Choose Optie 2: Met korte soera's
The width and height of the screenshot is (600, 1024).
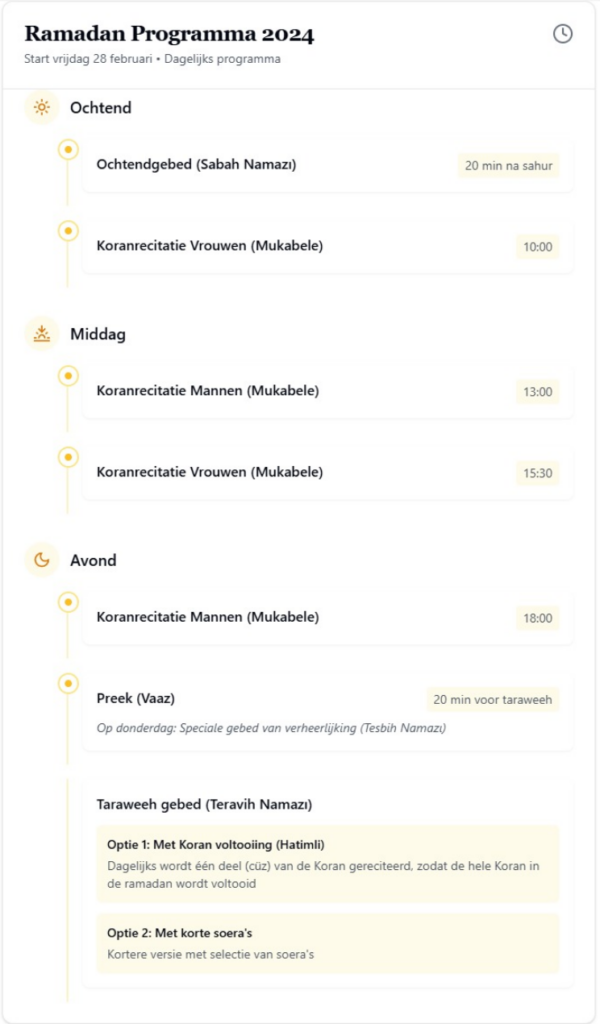[x=327, y=943]
